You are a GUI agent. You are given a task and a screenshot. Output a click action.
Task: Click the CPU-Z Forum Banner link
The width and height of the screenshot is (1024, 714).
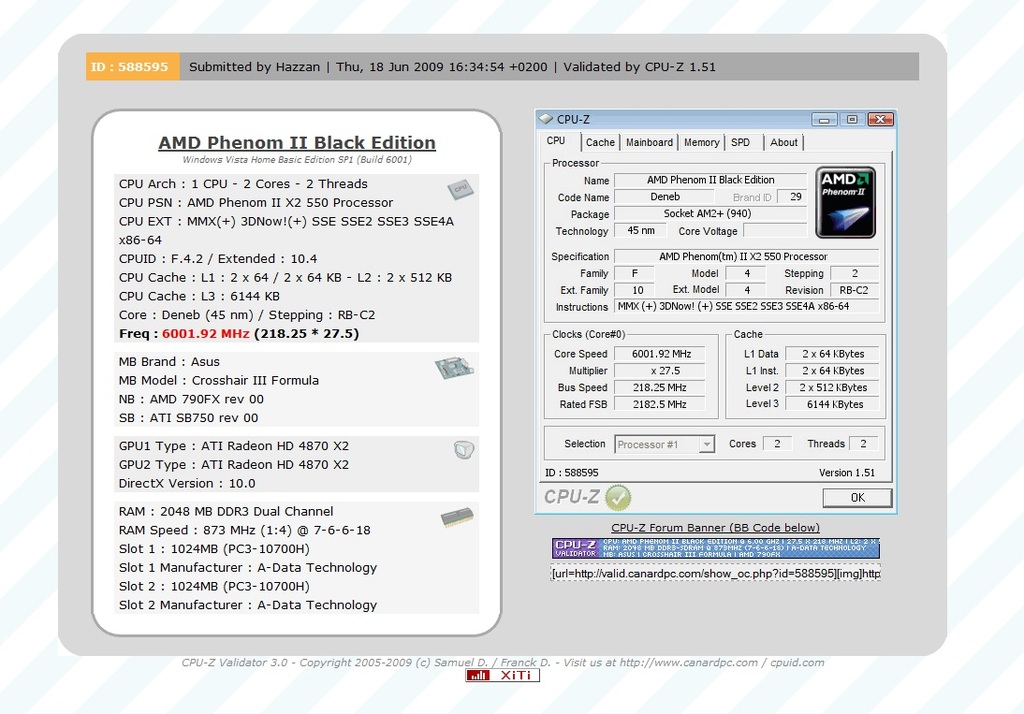715,528
